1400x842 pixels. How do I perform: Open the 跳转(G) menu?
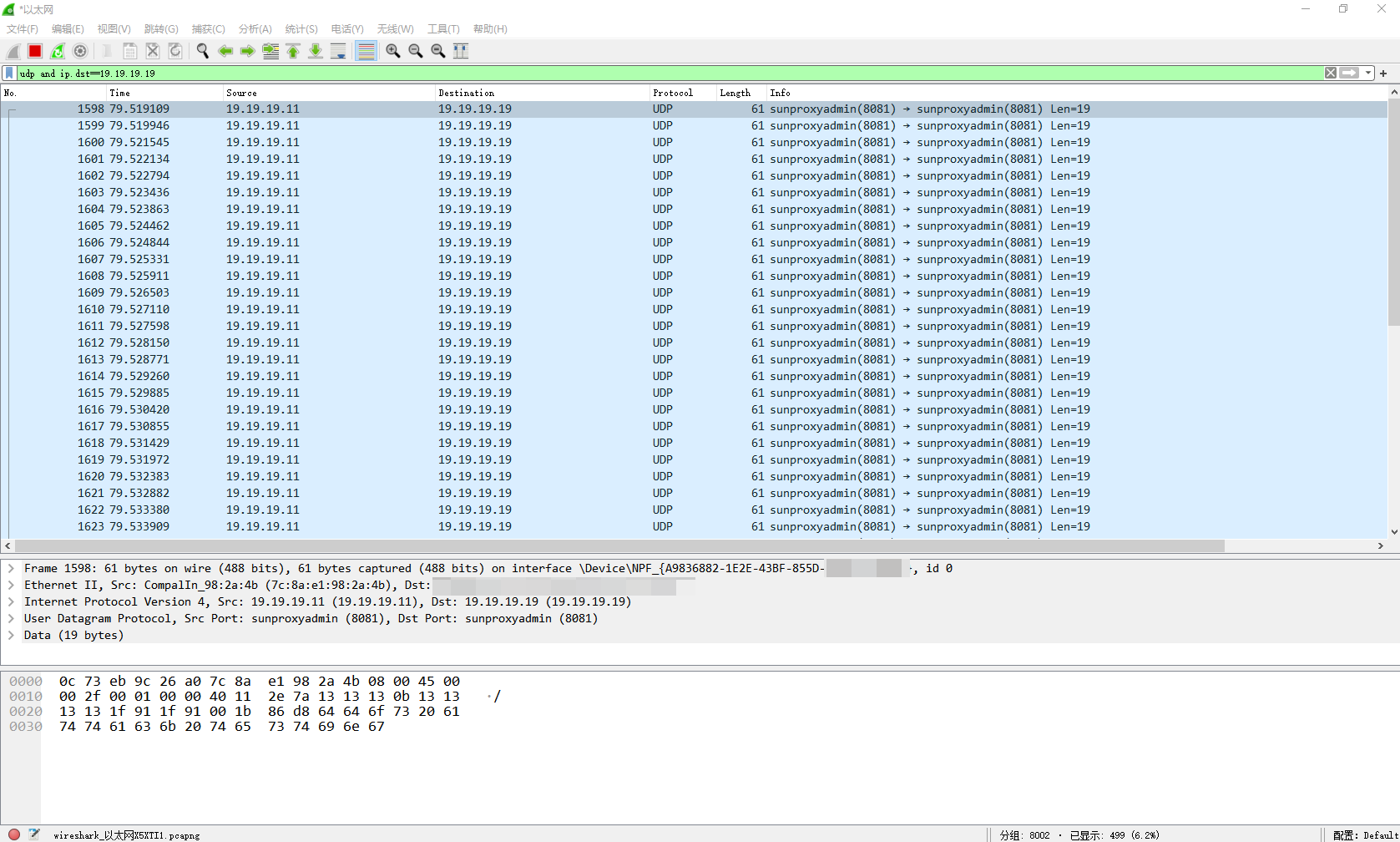click(161, 29)
